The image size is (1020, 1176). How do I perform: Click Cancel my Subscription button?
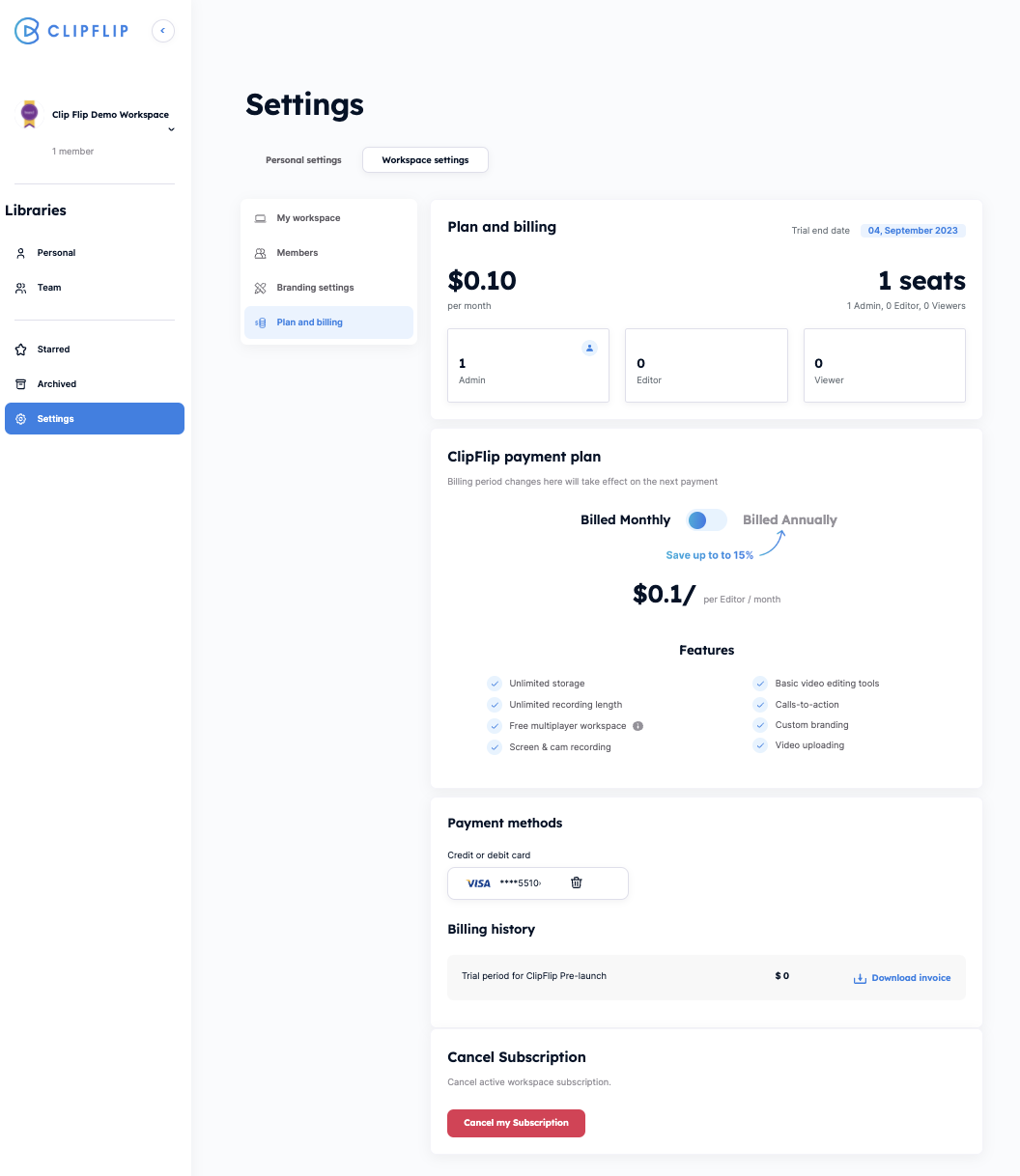(x=516, y=1123)
